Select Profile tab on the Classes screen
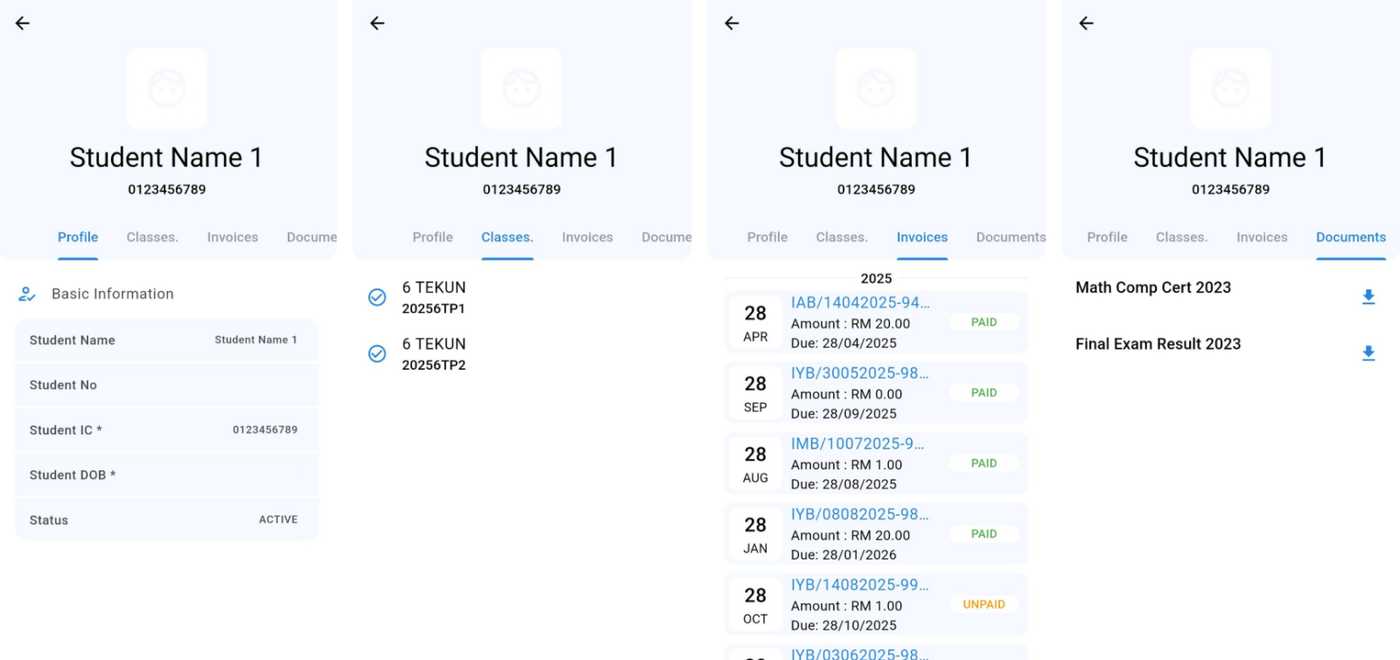Image resolution: width=1400 pixels, height=660 pixels. click(x=432, y=237)
